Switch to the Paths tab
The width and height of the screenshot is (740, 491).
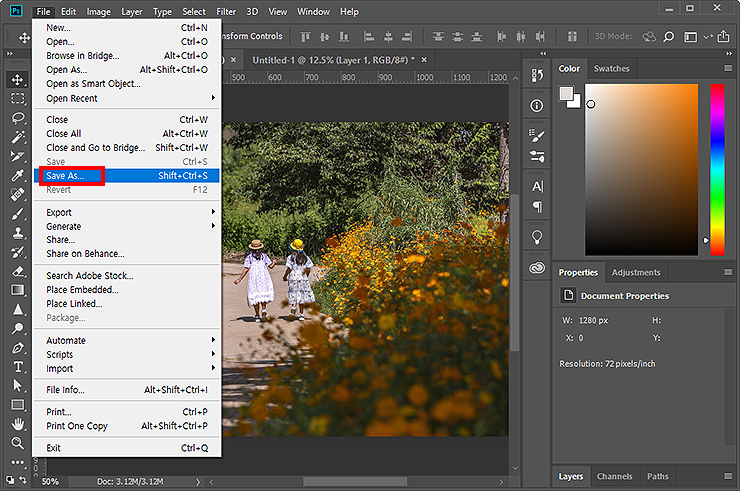657,476
